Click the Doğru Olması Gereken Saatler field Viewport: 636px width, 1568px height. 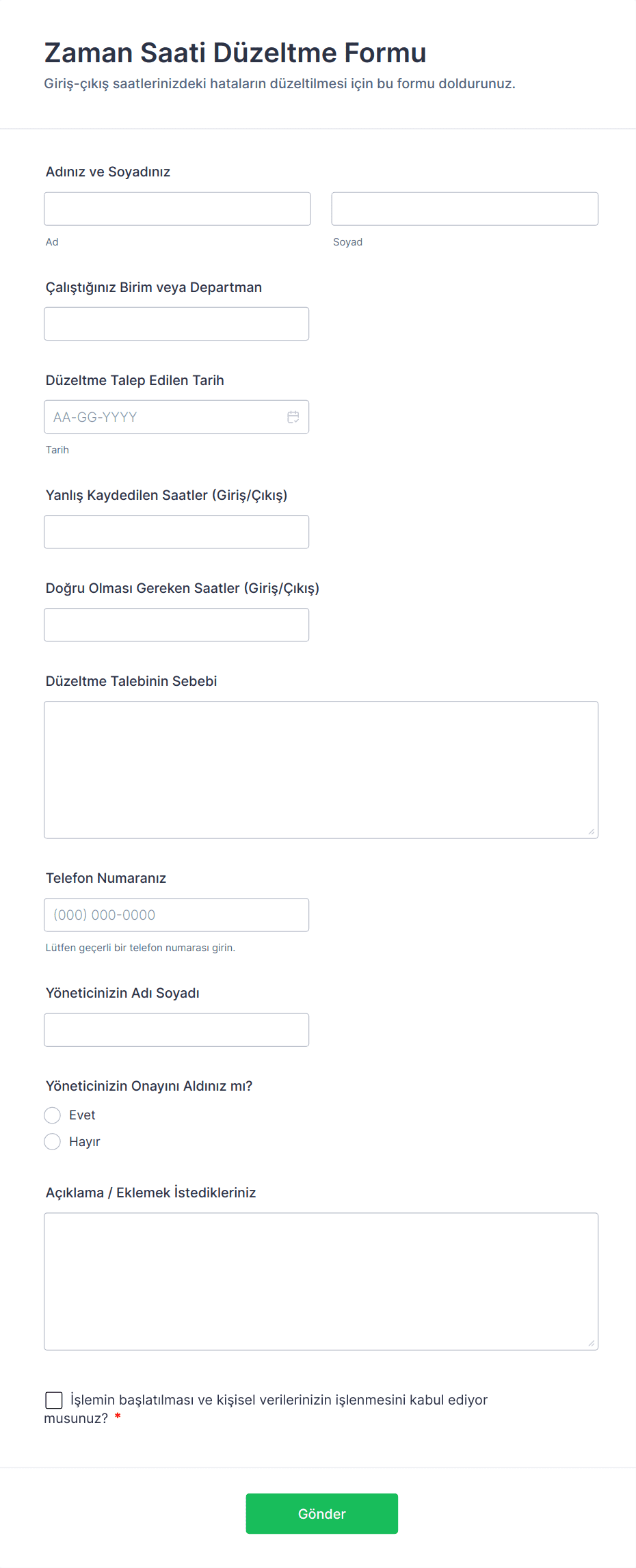pos(176,624)
